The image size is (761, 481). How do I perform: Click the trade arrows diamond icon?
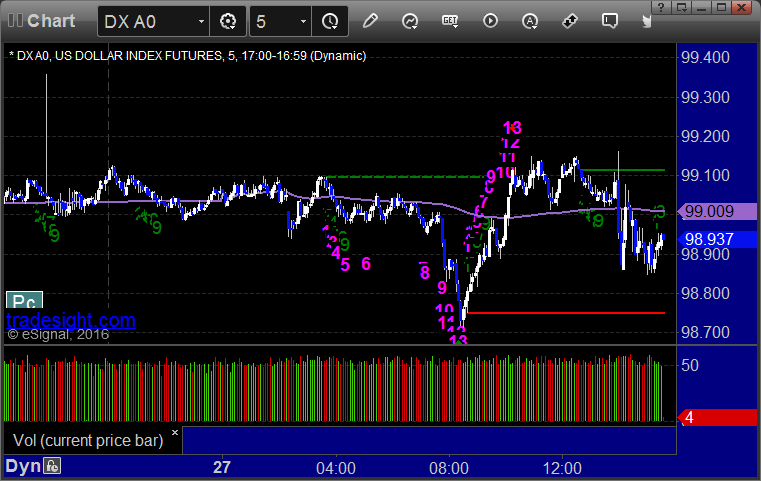(x=570, y=21)
